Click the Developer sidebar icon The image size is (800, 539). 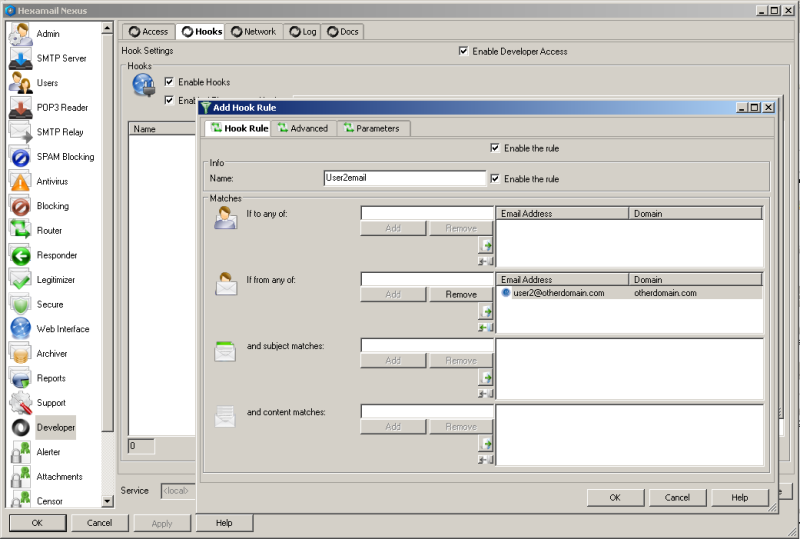tap(21, 428)
